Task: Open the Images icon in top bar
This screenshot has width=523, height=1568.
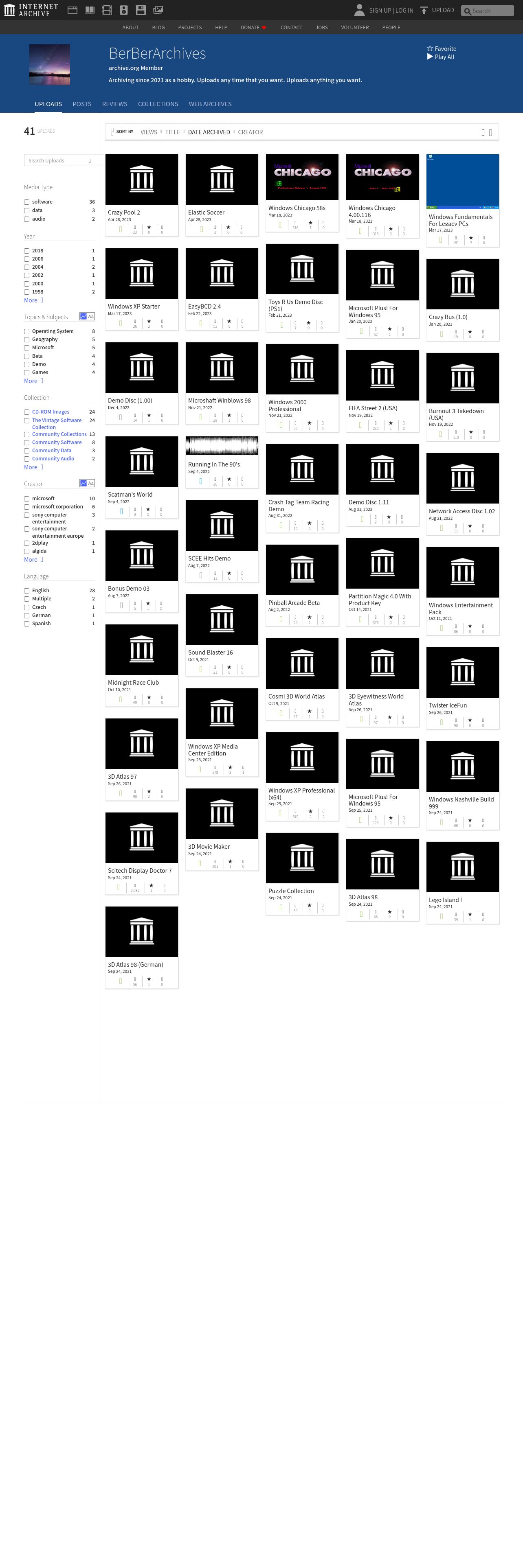Action: coord(158,10)
